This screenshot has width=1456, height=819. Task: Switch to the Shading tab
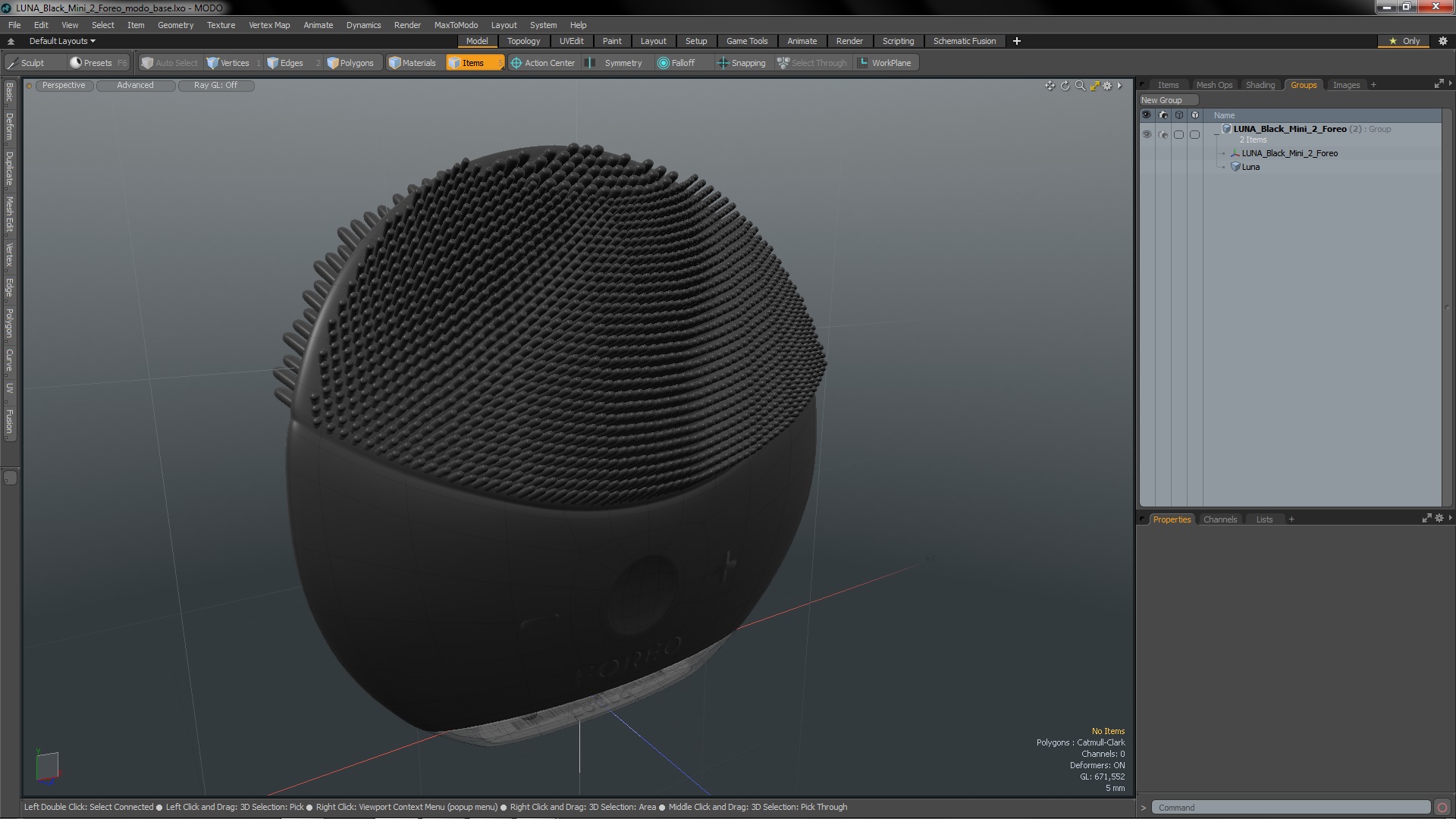coord(1260,85)
